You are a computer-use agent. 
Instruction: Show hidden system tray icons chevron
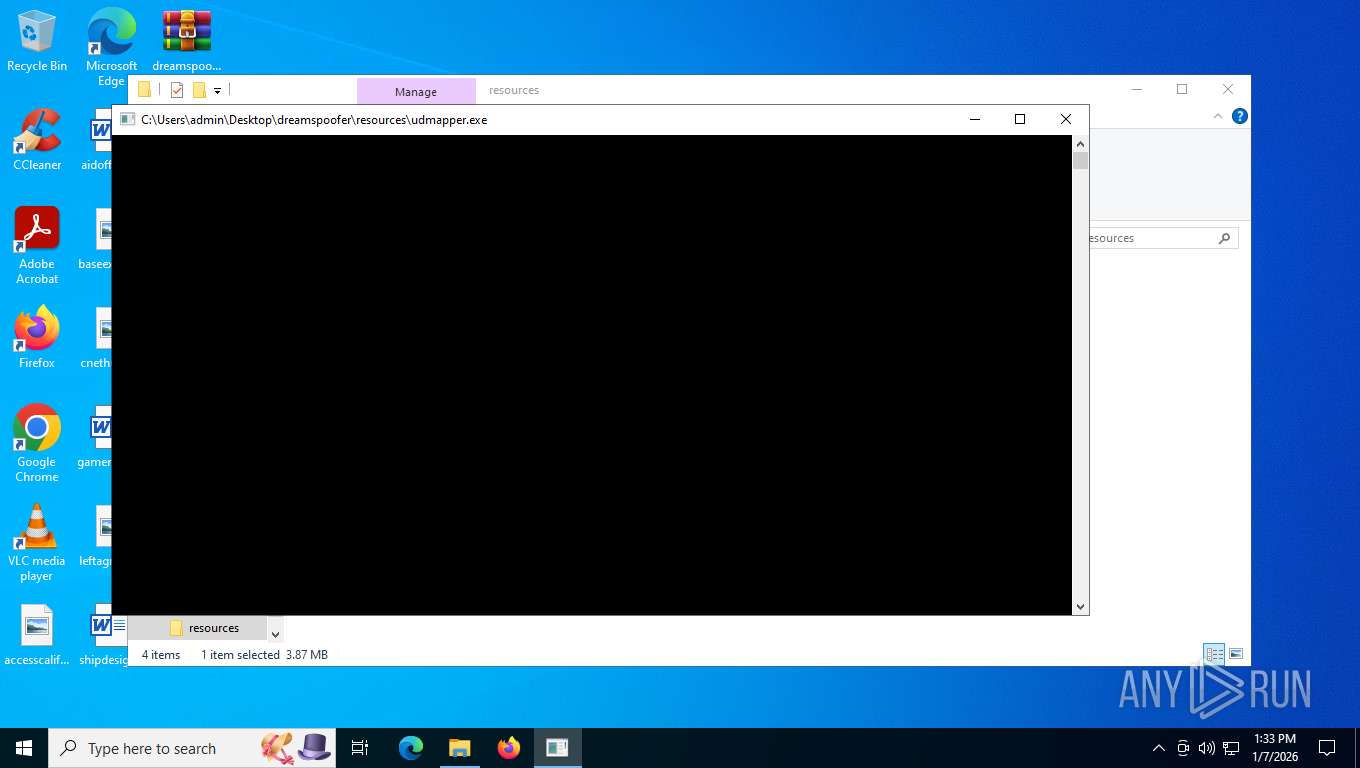pyautogui.click(x=1159, y=748)
